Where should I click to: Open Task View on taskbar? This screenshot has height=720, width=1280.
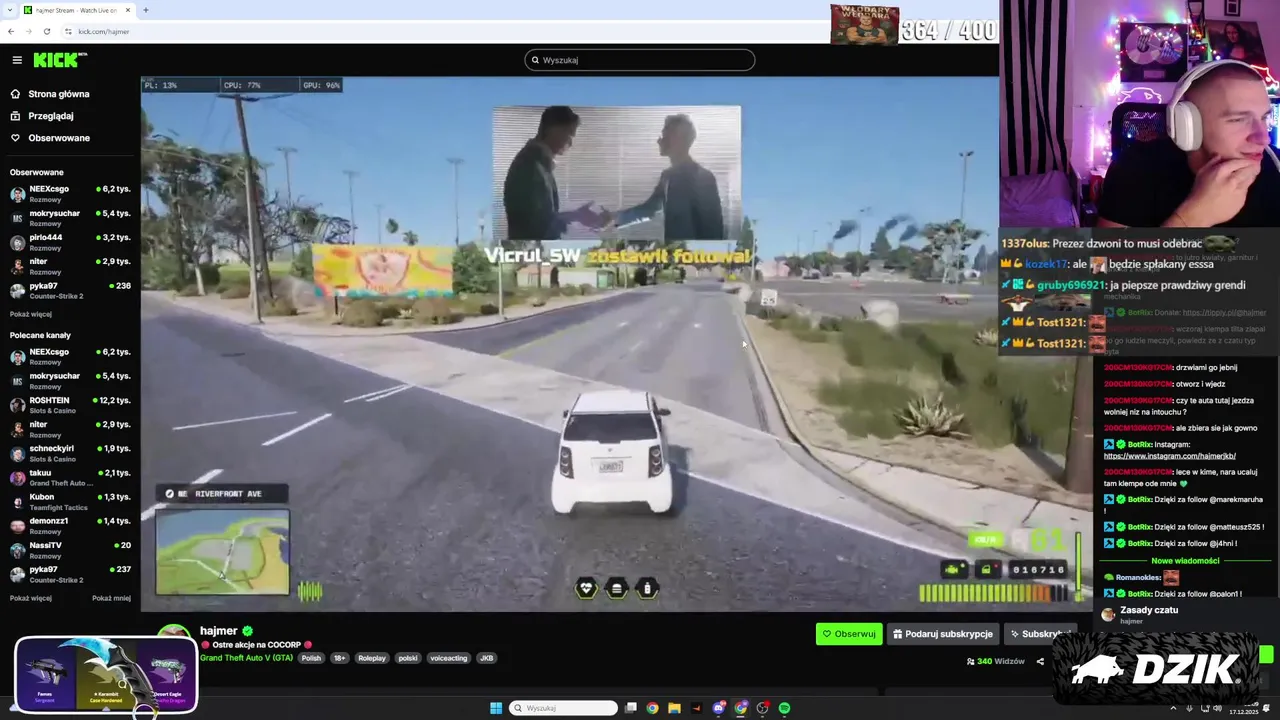coord(631,708)
